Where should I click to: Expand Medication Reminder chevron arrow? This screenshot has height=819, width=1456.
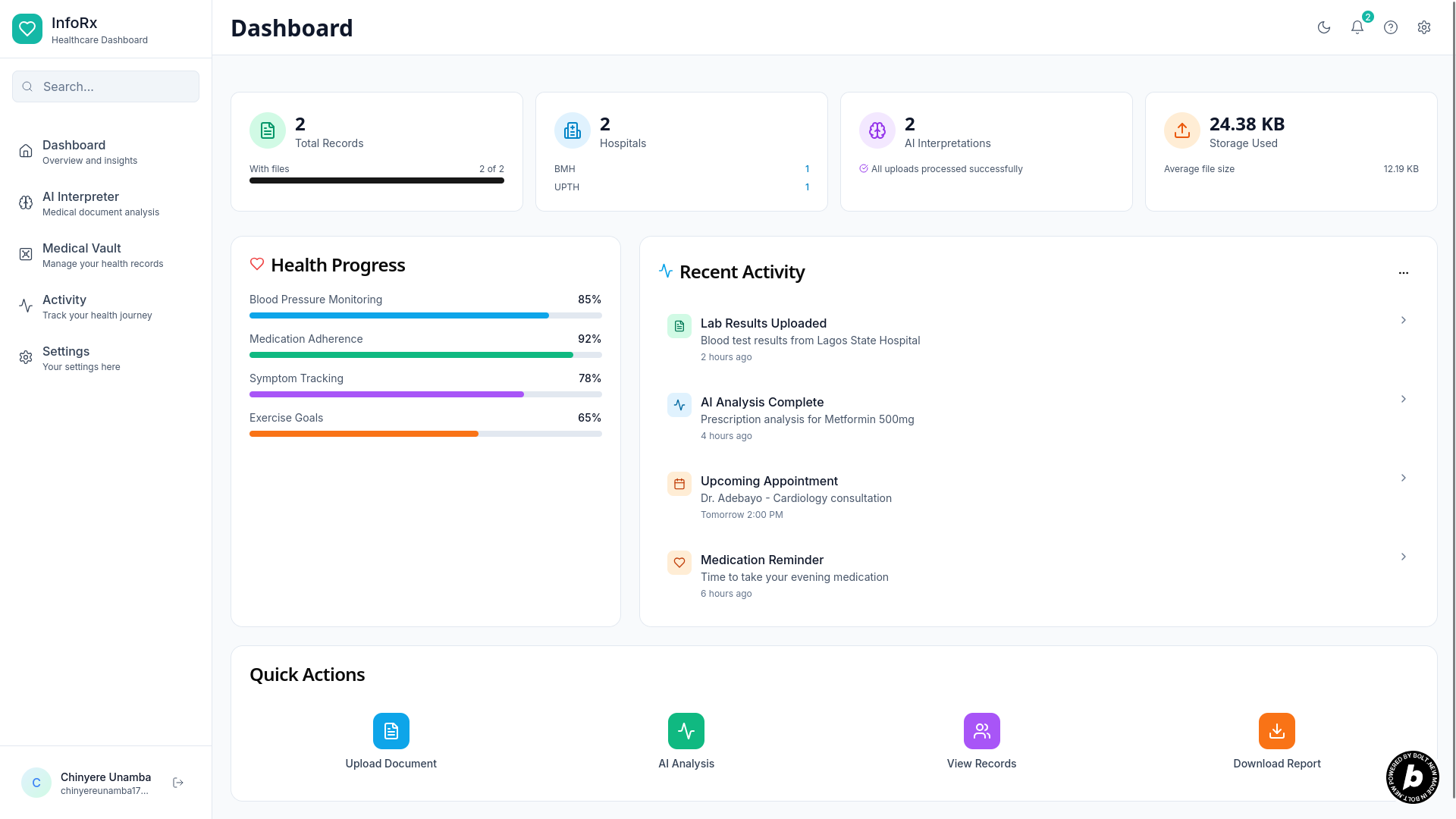pos(1404,557)
